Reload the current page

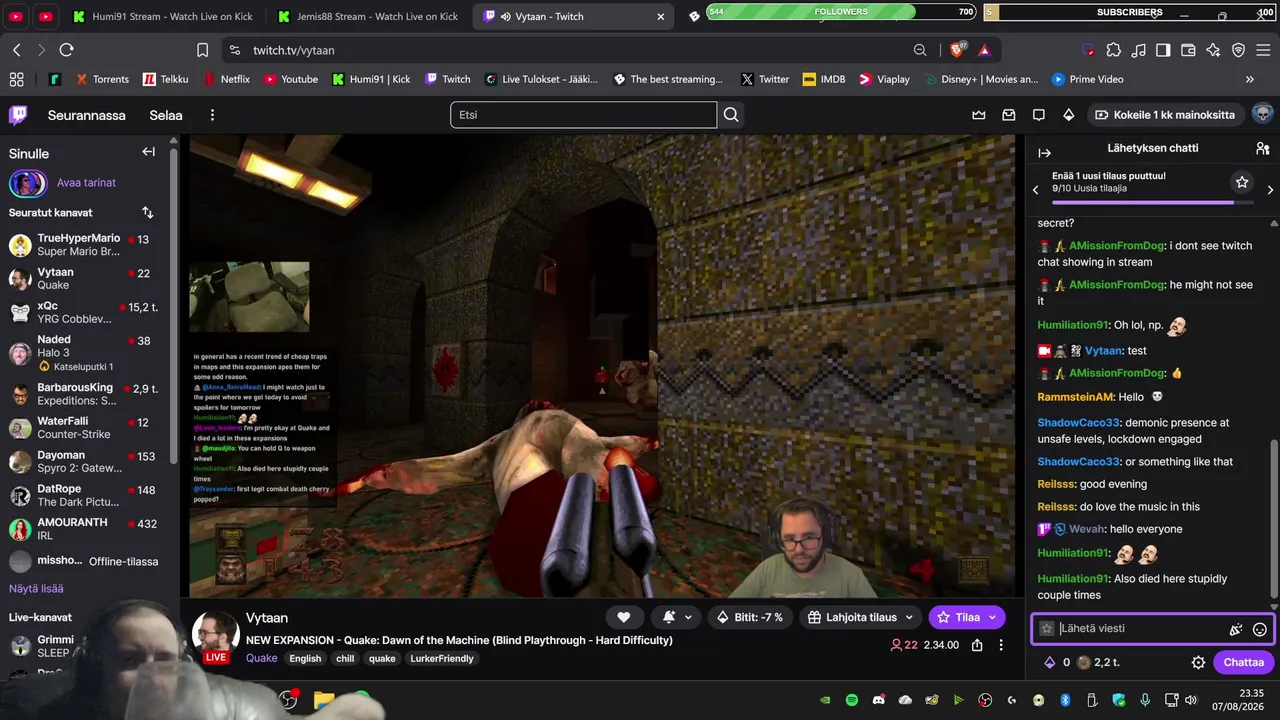[x=67, y=50]
